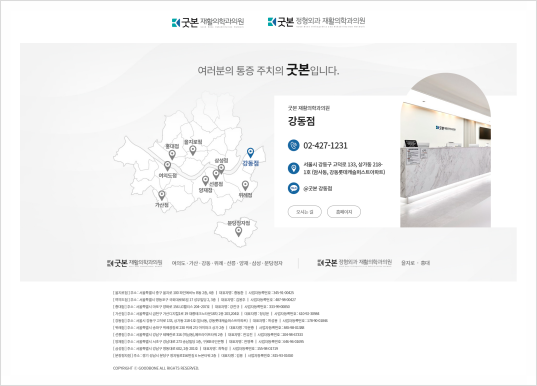
Task: Select the 여의도점 map pin
Action: [167, 166]
